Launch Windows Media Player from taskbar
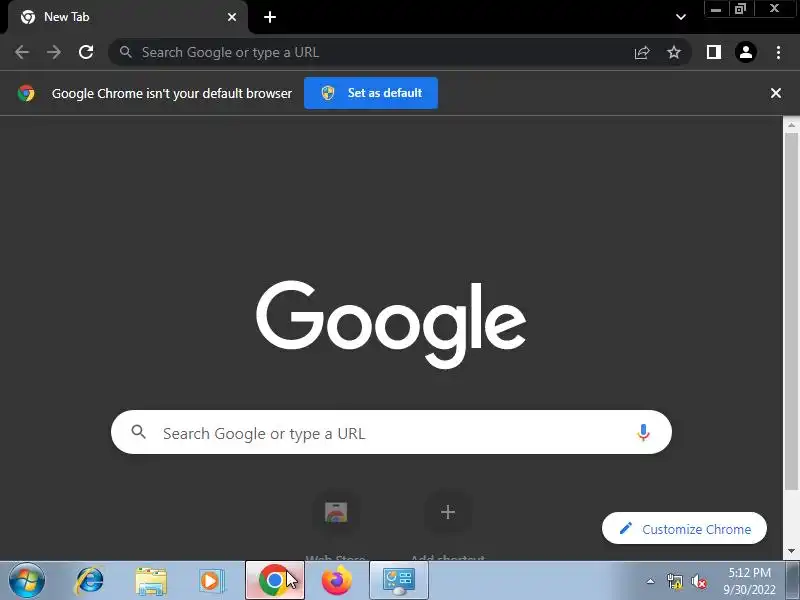Viewport: 800px width, 600px height. click(211, 581)
